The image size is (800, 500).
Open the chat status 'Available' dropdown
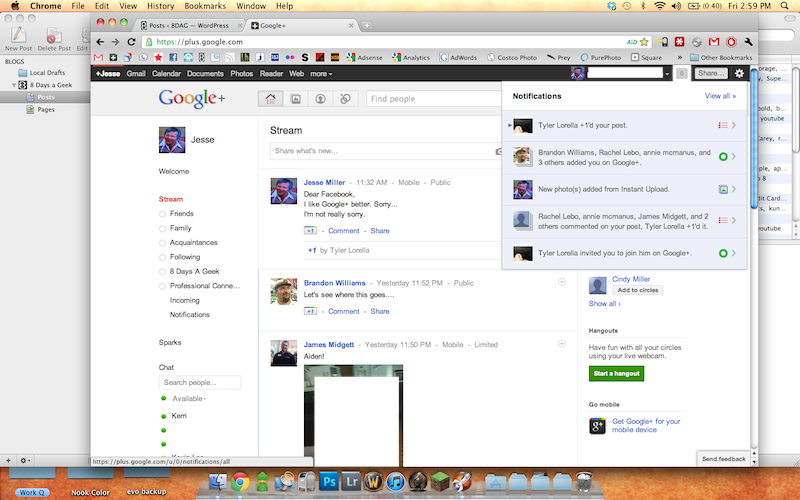[189, 398]
